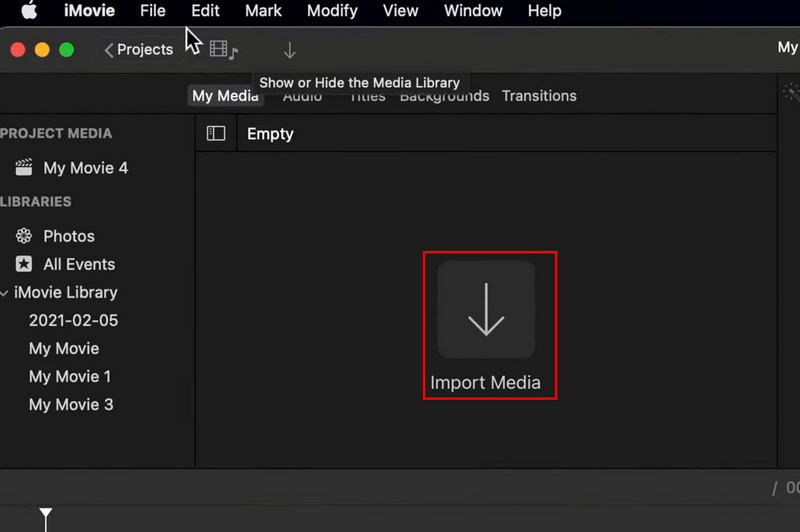800x532 pixels.
Task: Open the Modify menu
Action: [x=332, y=11]
